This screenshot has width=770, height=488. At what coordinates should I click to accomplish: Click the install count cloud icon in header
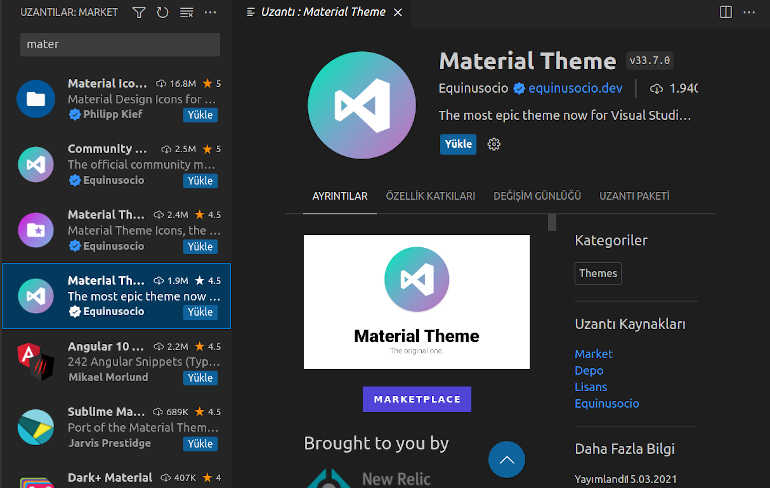click(x=657, y=89)
